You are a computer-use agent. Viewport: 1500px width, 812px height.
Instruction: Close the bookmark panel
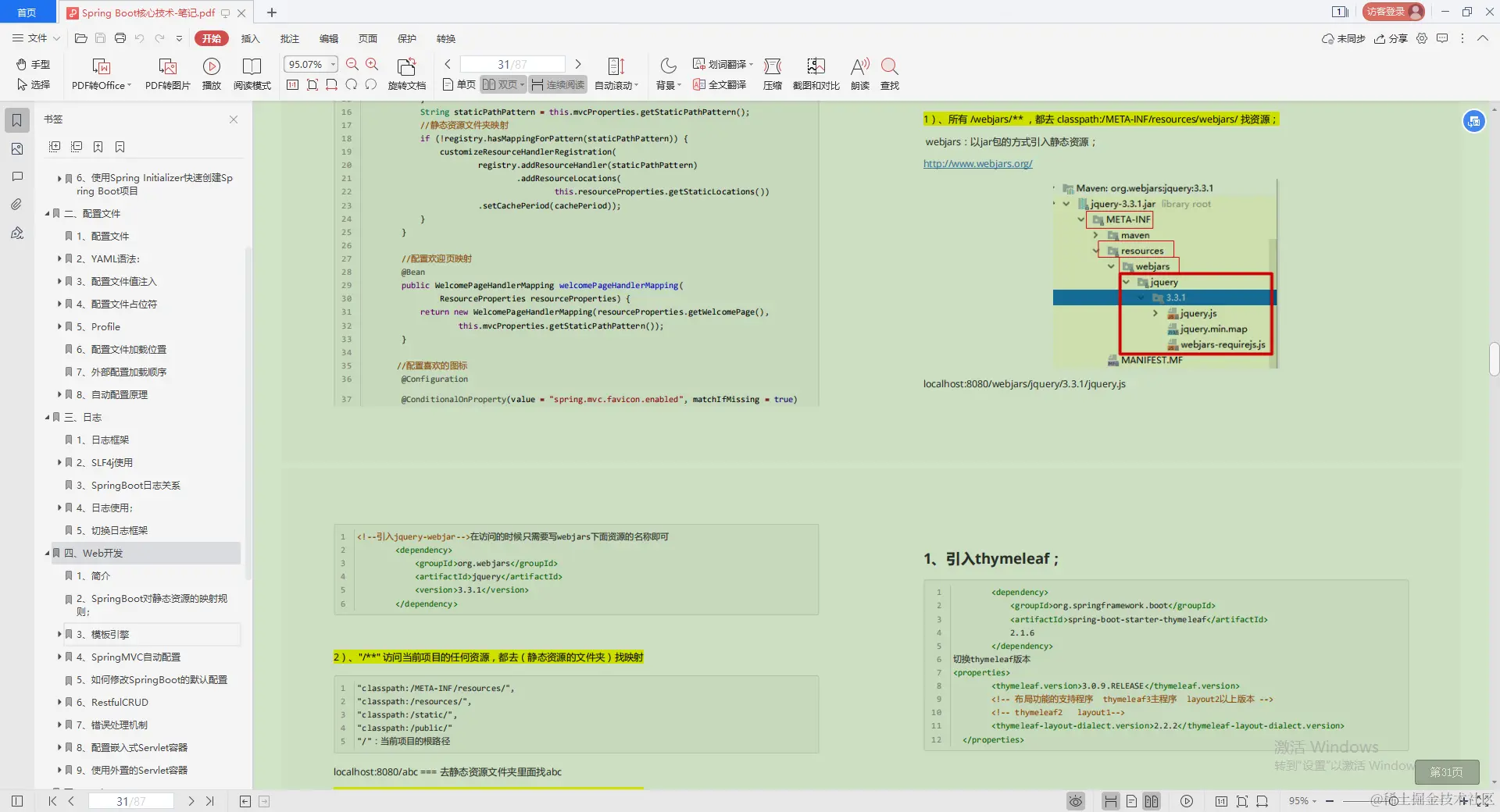(x=234, y=119)
